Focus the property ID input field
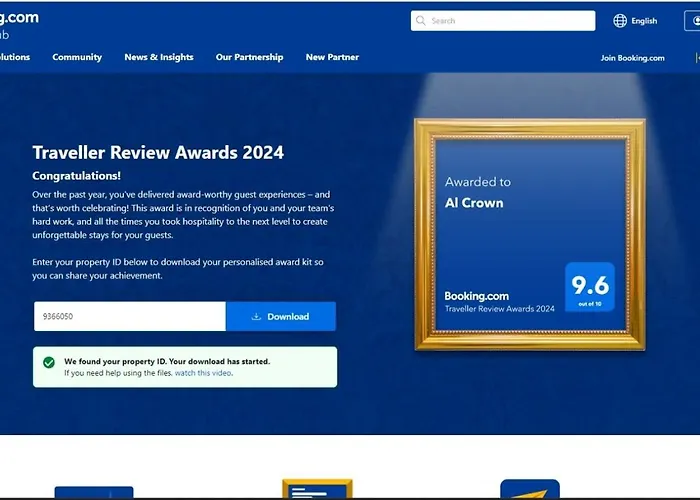Viewport: 700px width, 500px height. [x=130, y=317]
